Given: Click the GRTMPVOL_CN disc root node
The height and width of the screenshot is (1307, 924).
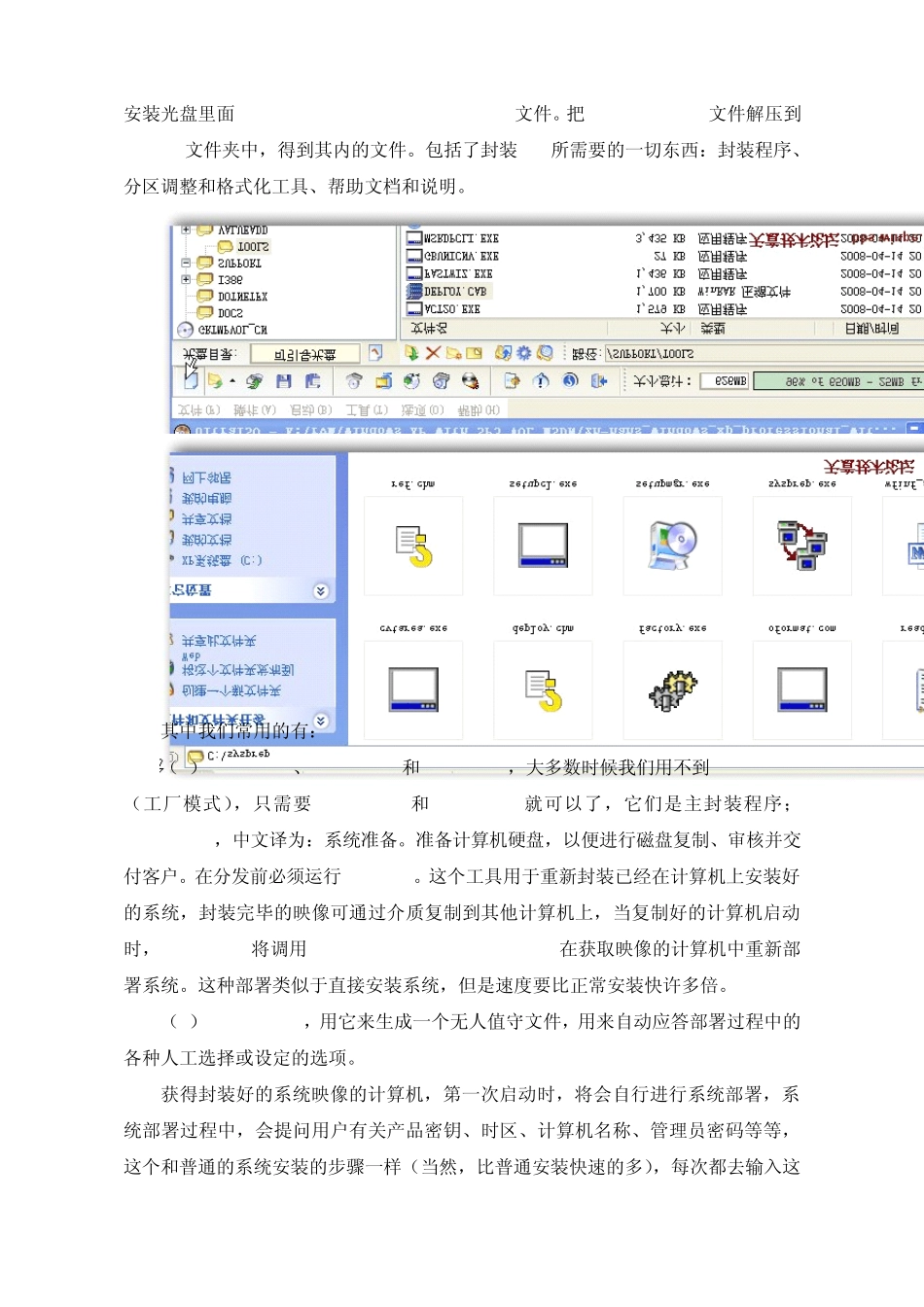Looking at the screenshot, I should pos(223,330).
